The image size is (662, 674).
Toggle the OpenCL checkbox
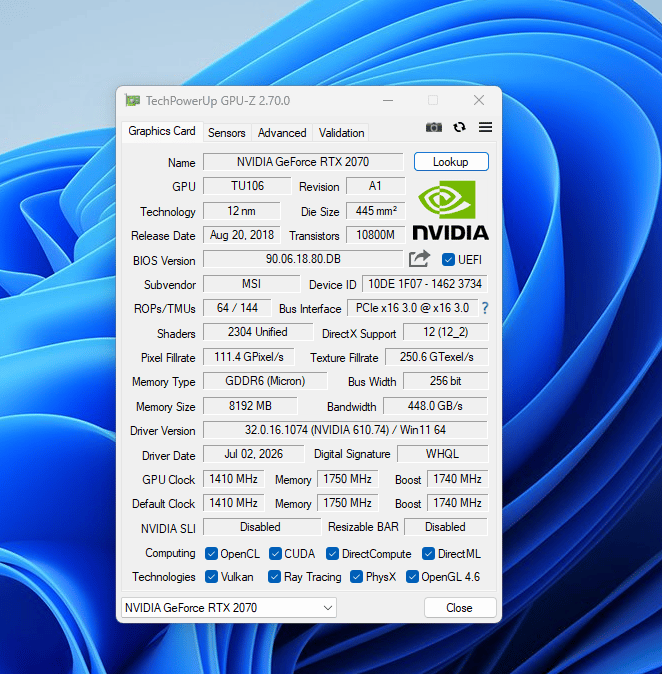coord(211,554)
